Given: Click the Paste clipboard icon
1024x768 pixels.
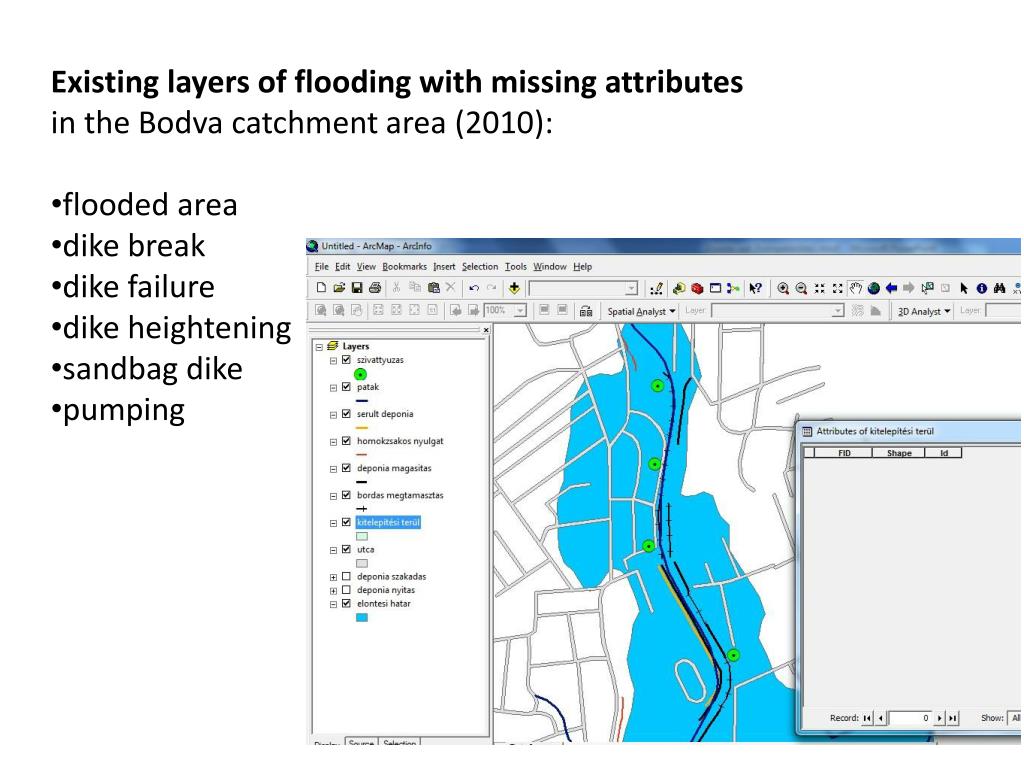Looking at the screenshot, I should [x=433, y=287].
